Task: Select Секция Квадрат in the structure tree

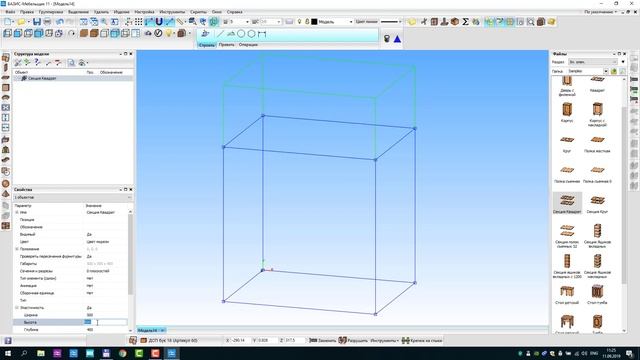Action: pos(42,78)
